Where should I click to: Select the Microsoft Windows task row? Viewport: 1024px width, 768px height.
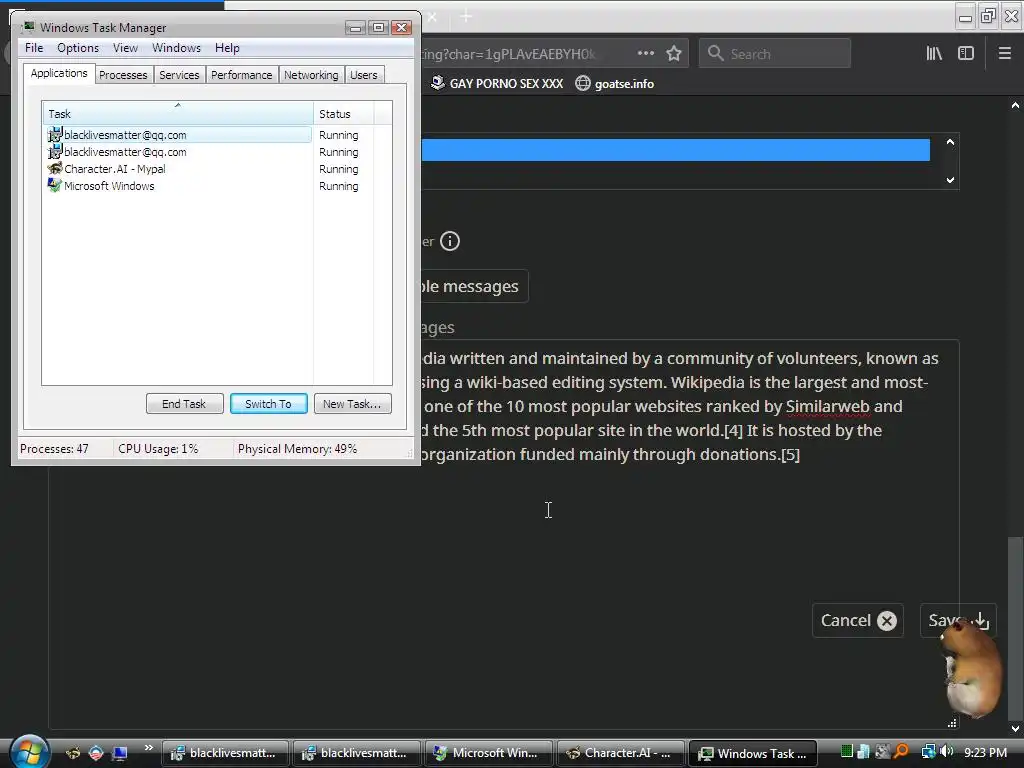tap(178, 185)
